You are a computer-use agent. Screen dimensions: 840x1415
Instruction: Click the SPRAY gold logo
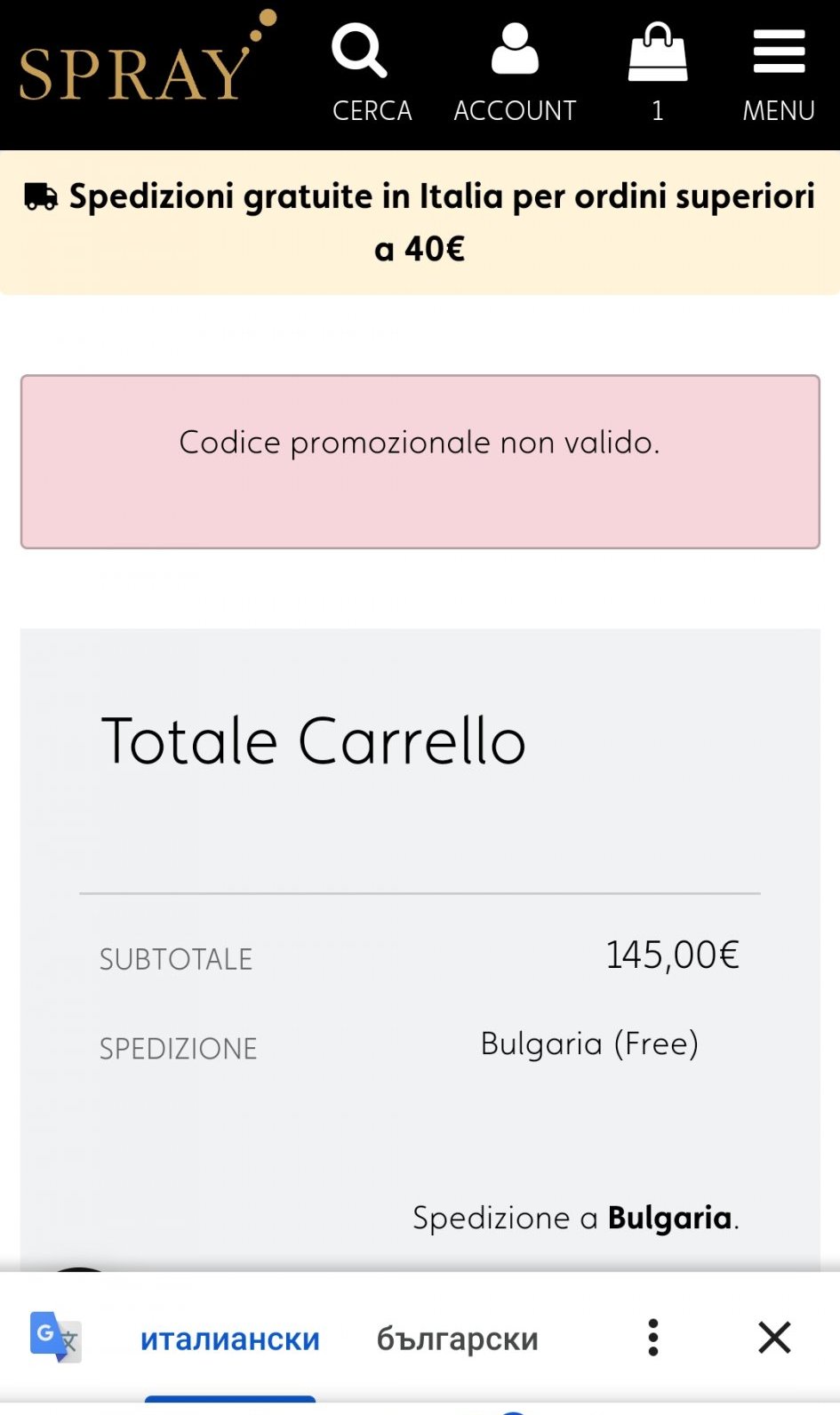(x=142, y=64)
